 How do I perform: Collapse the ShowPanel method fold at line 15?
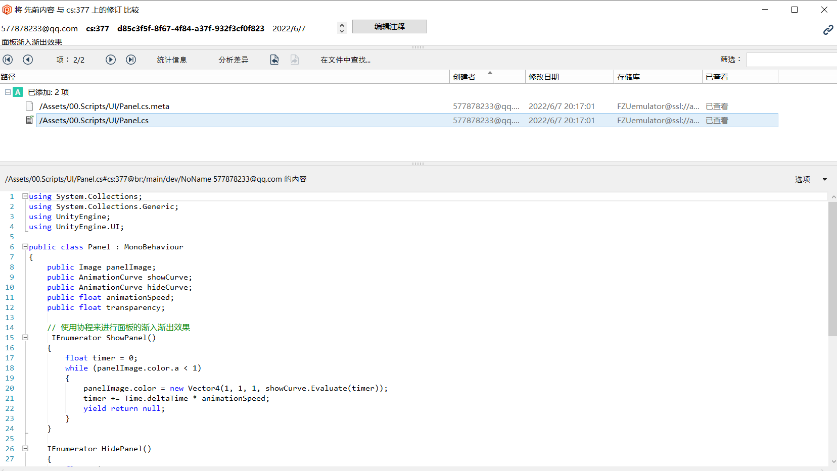point(25,337)
